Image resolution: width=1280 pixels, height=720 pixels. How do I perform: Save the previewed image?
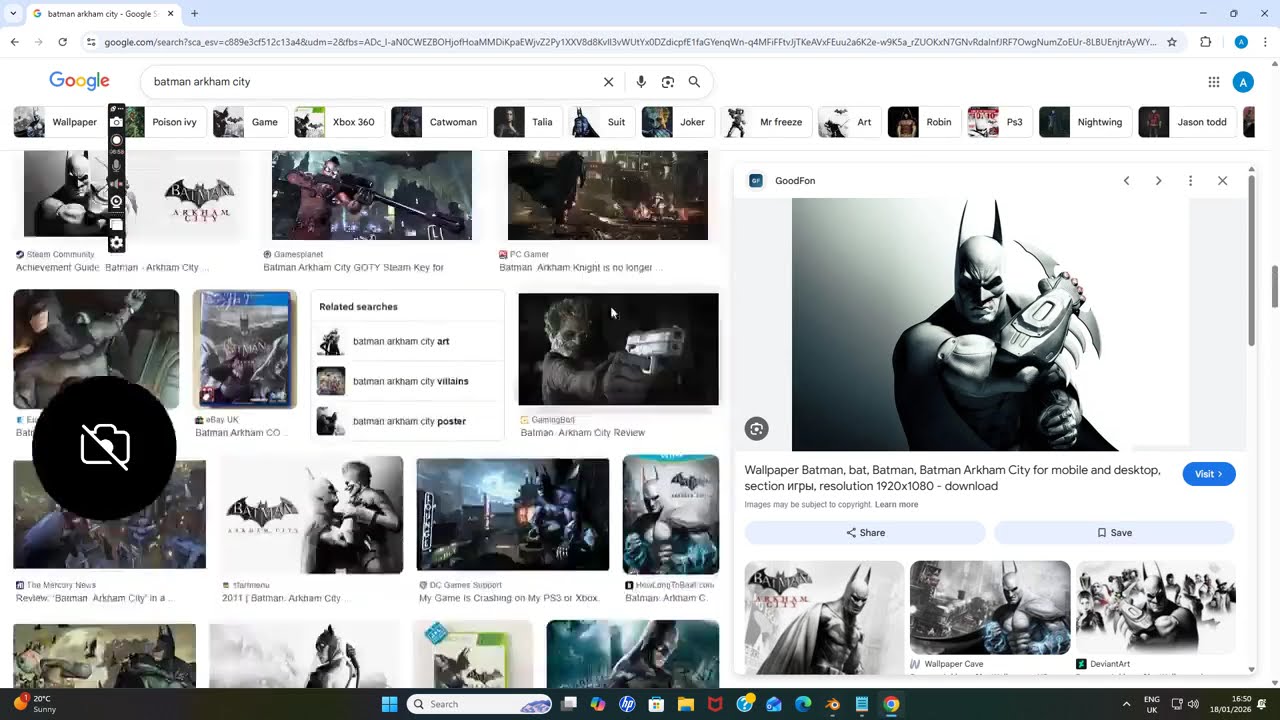tap(1115, 533)
